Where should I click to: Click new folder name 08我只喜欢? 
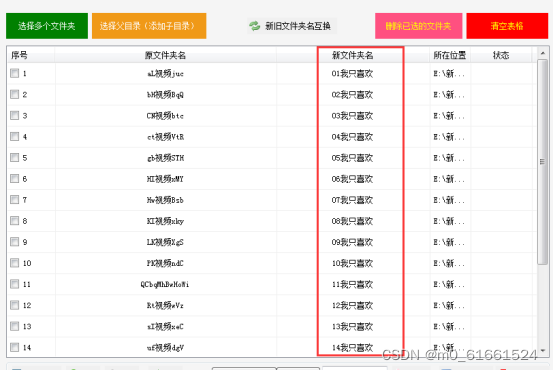tap(352, 221)
